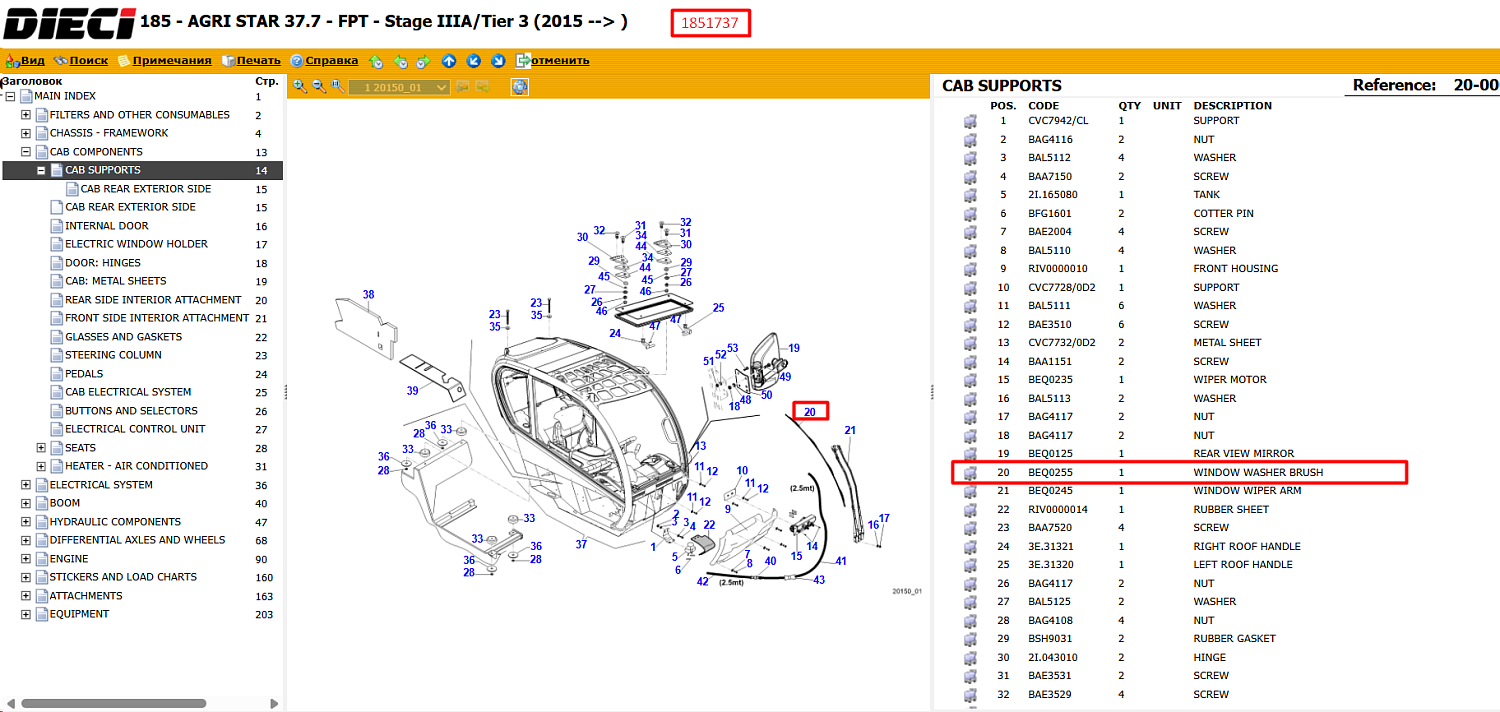Image resolution: width=1500 pixels, height=712 pixels.
Task: Expand HEATER - AIR CONDITIONED node
Action: 41,466
